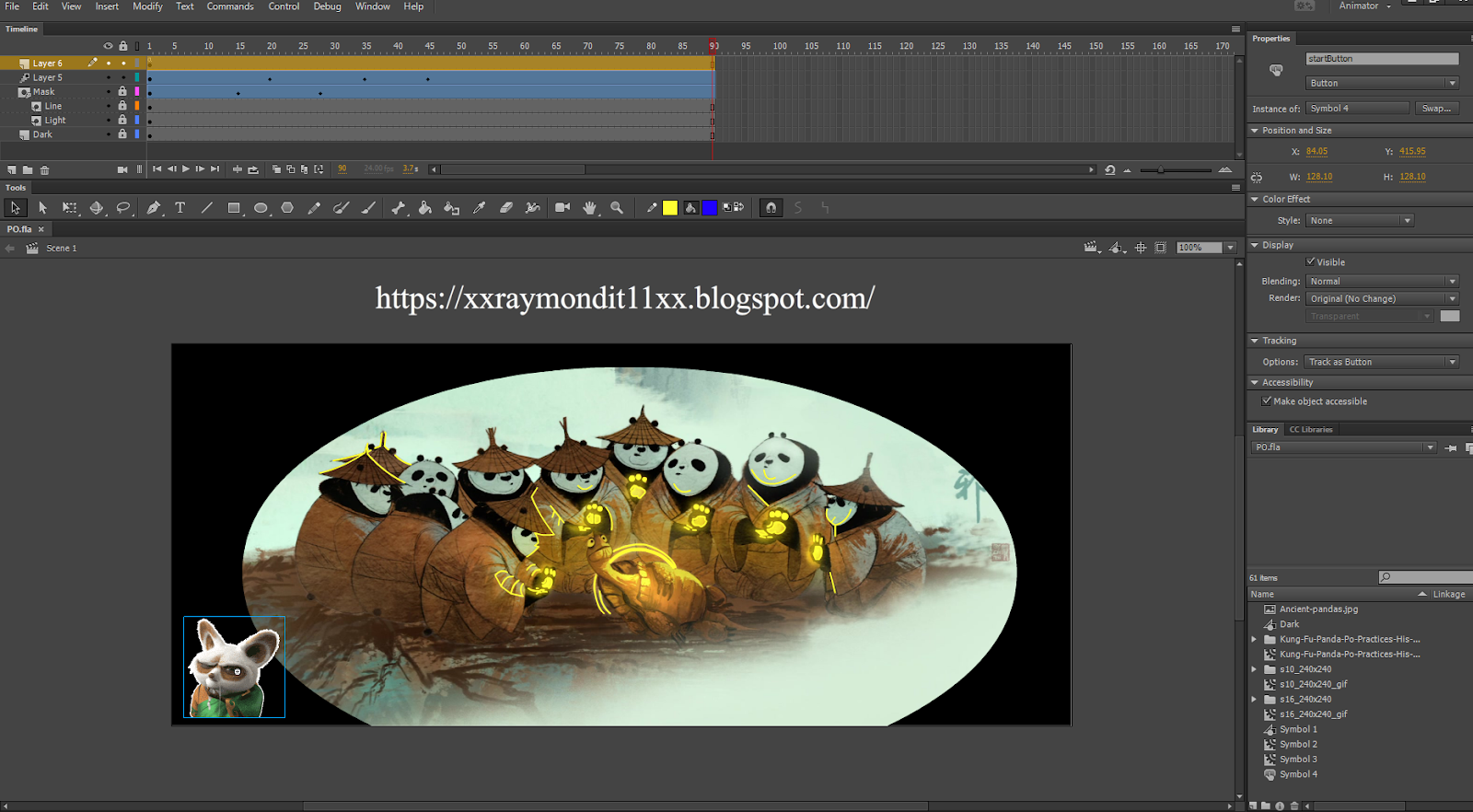The width and height of the screenshot is (1473, 812).
Task: Open the Track as Button options dropdown
Action: [1382, 363]
